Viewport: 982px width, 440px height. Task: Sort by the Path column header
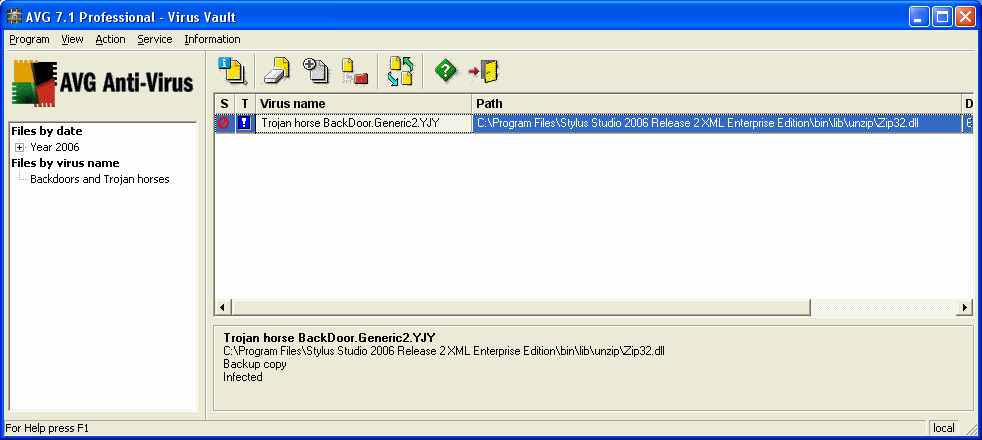pyautogui.click(x=716, y=104)
